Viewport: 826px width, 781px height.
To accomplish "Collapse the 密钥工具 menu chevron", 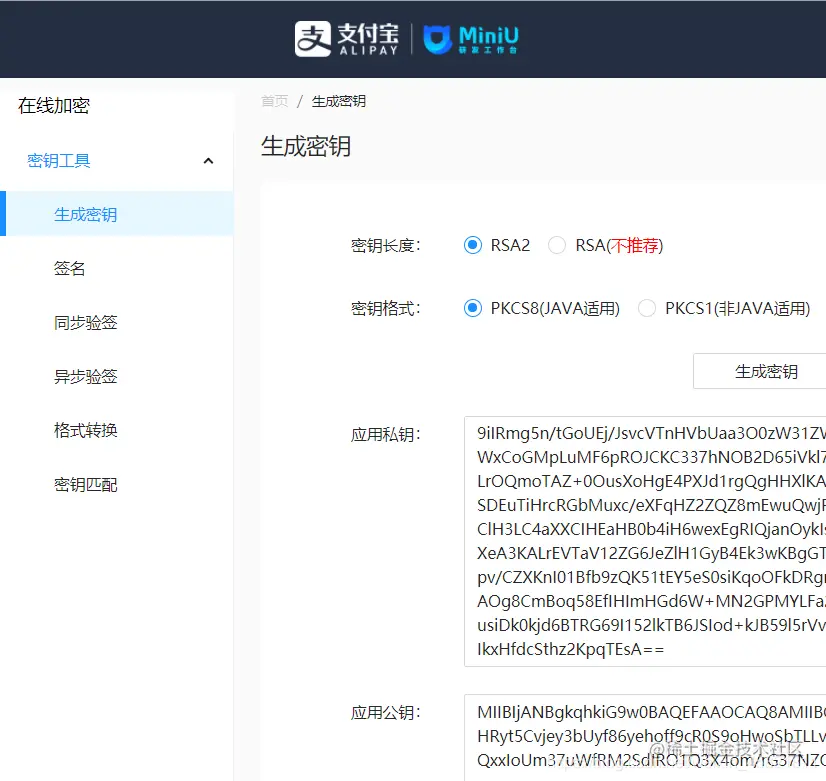I will (x=209, y=161).
